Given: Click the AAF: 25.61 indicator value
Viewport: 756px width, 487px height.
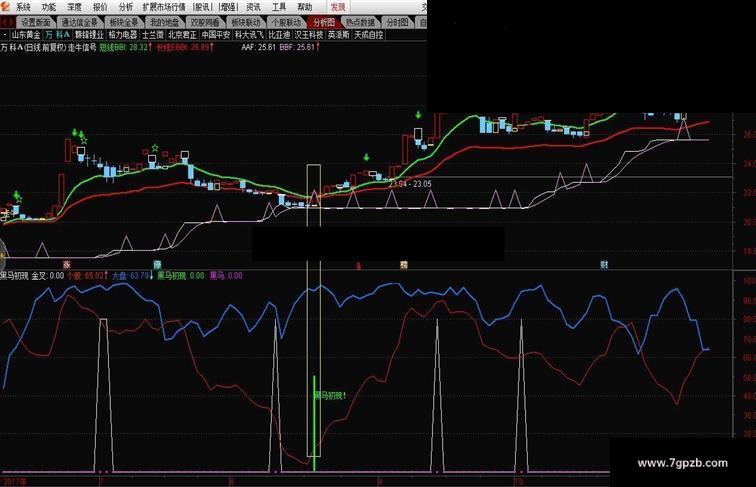Looking at the screenshot, I should pos(258,47).
